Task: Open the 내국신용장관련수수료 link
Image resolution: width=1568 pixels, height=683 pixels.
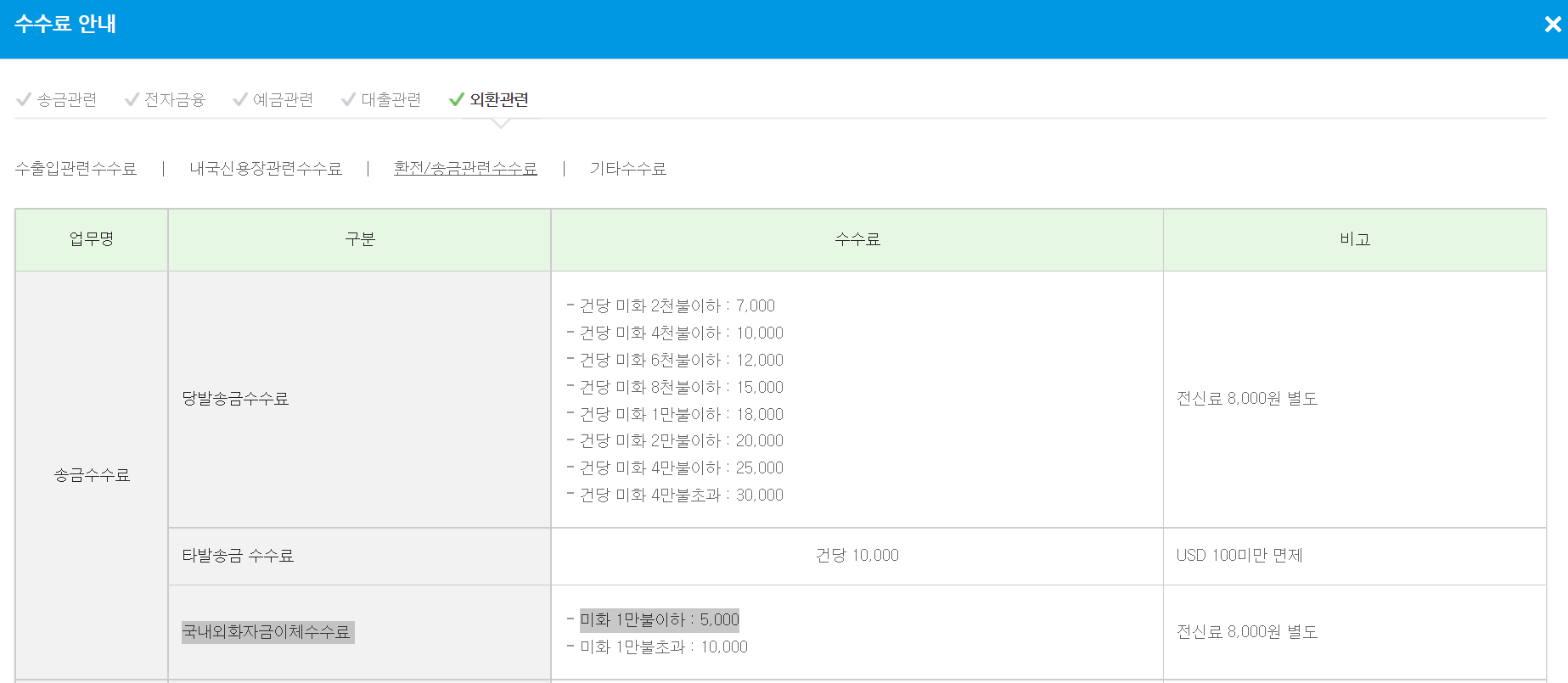Action: pyautogui.click(x=266, y=169)
